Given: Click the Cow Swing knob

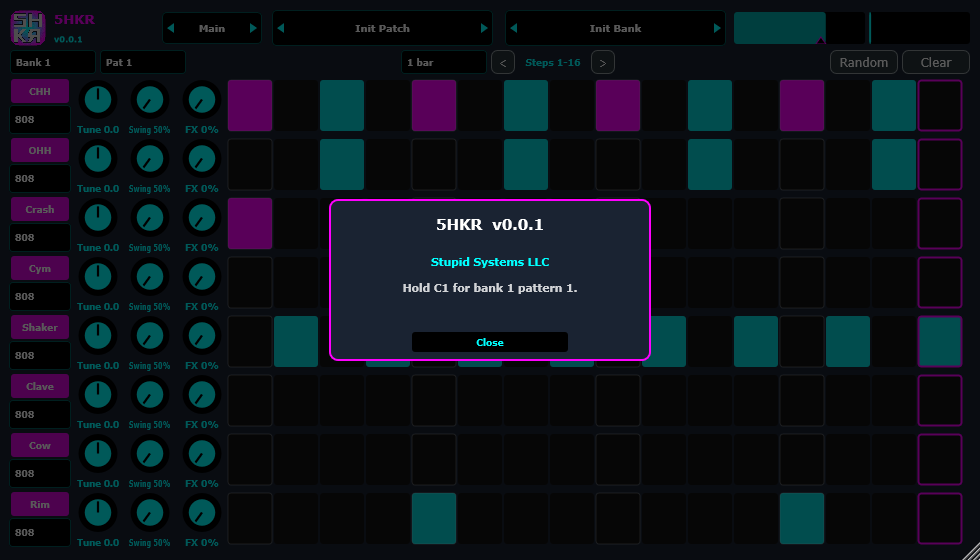Looking at the screenshot, I should tap(149, 454).
